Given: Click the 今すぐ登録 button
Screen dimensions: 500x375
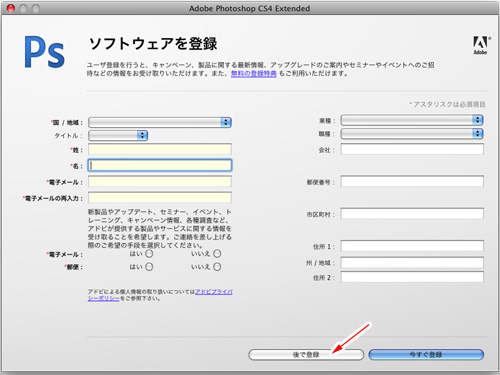Looking at the screenshot, I should (x=426, y=355).
